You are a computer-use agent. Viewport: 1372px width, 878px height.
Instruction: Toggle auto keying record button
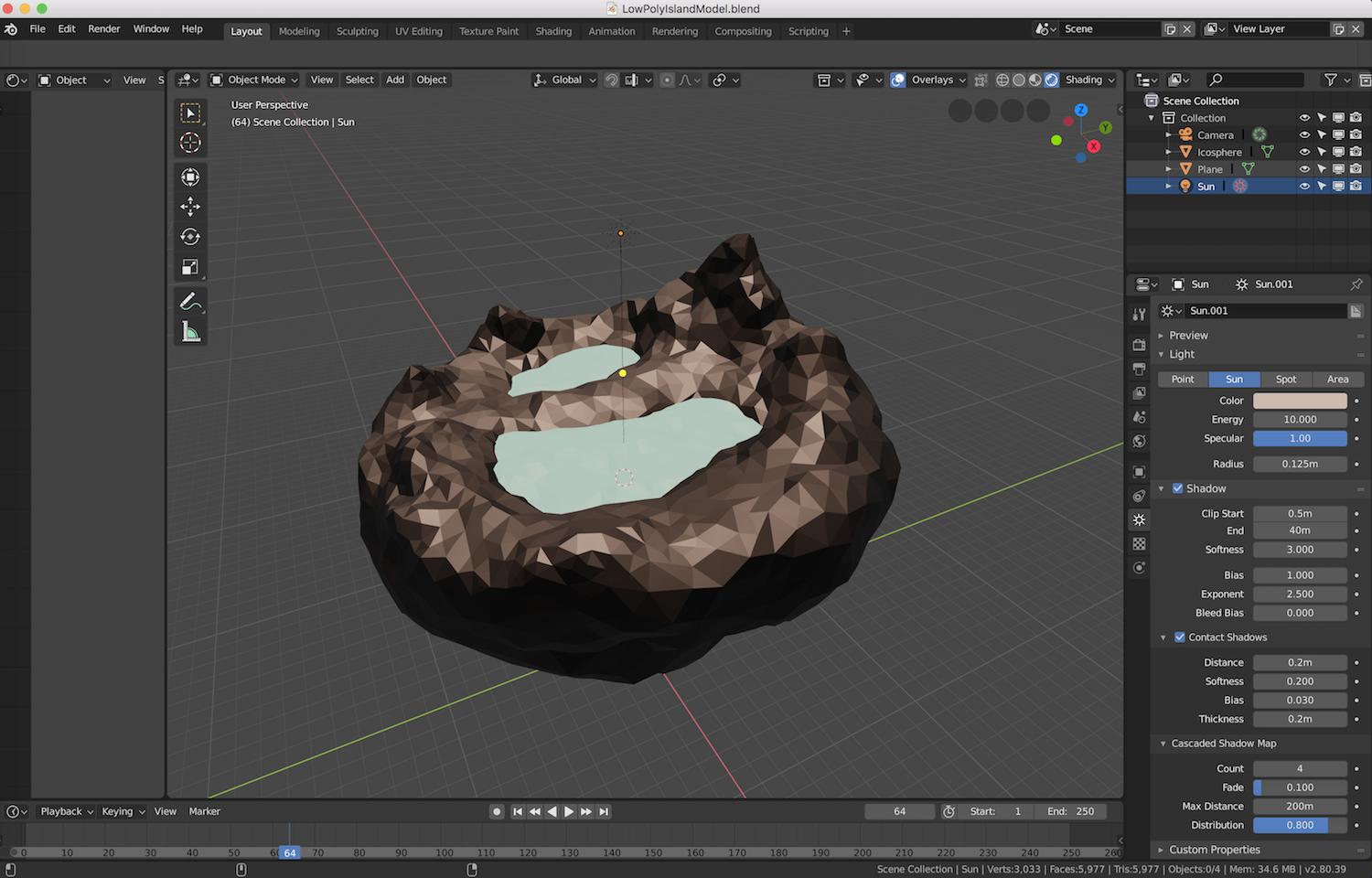click(x=497, y=811)
